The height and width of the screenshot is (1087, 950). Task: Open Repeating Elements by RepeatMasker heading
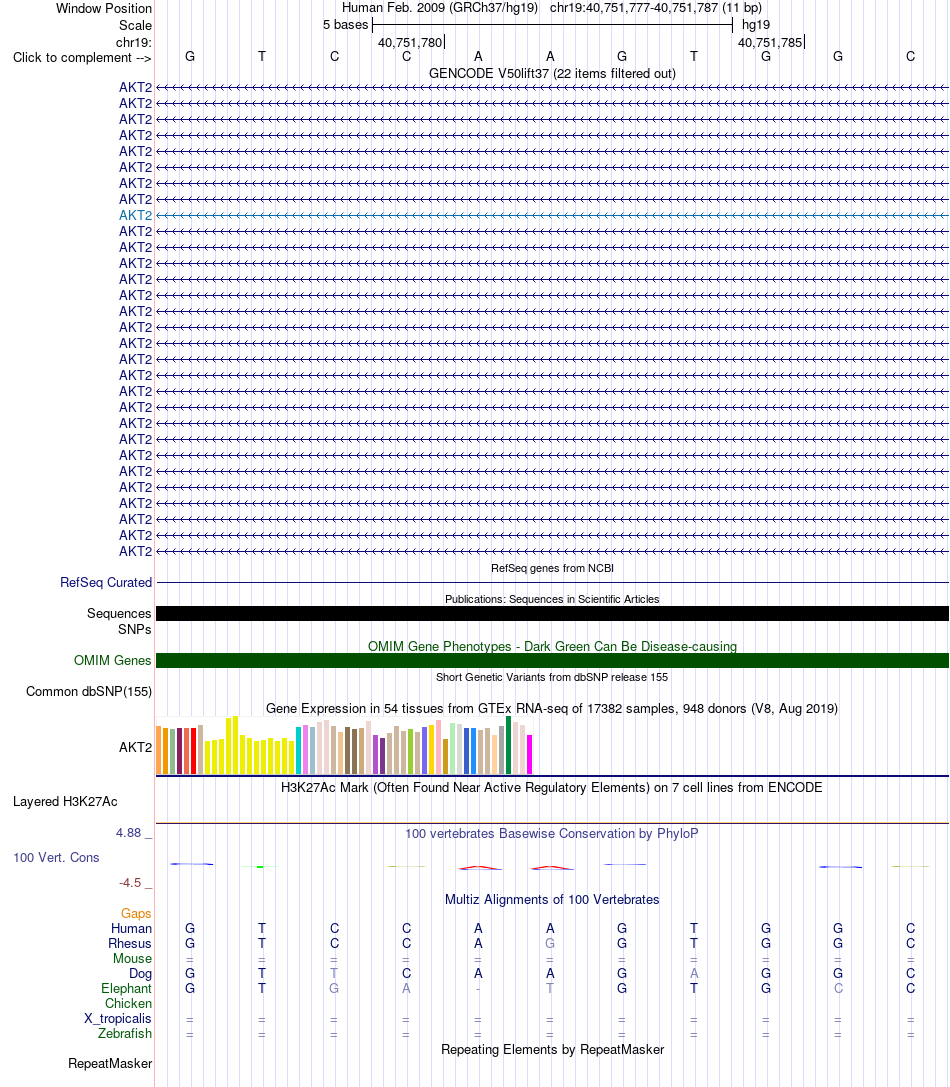552,1050
